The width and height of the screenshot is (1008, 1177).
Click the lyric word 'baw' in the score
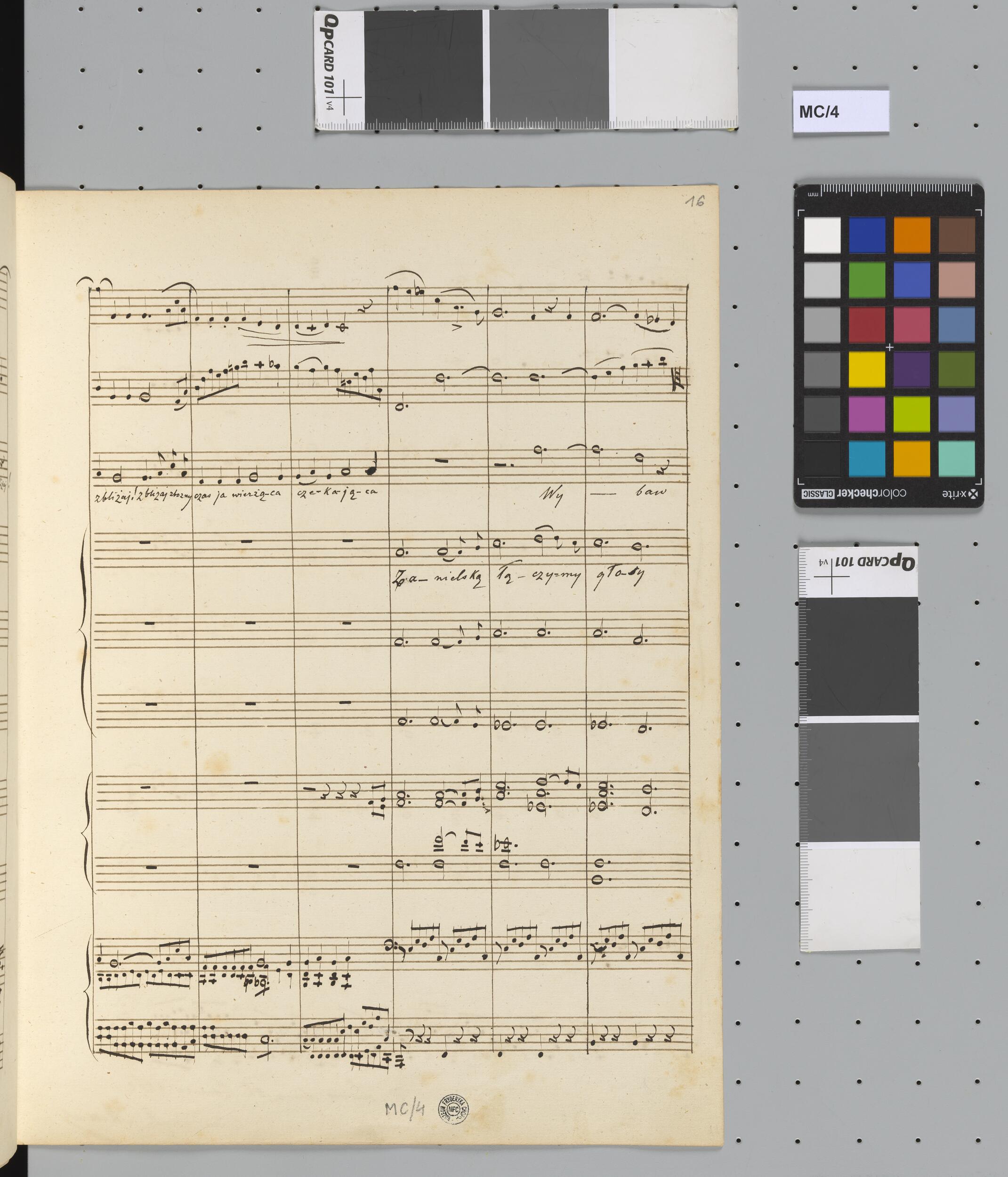[651, 491]
